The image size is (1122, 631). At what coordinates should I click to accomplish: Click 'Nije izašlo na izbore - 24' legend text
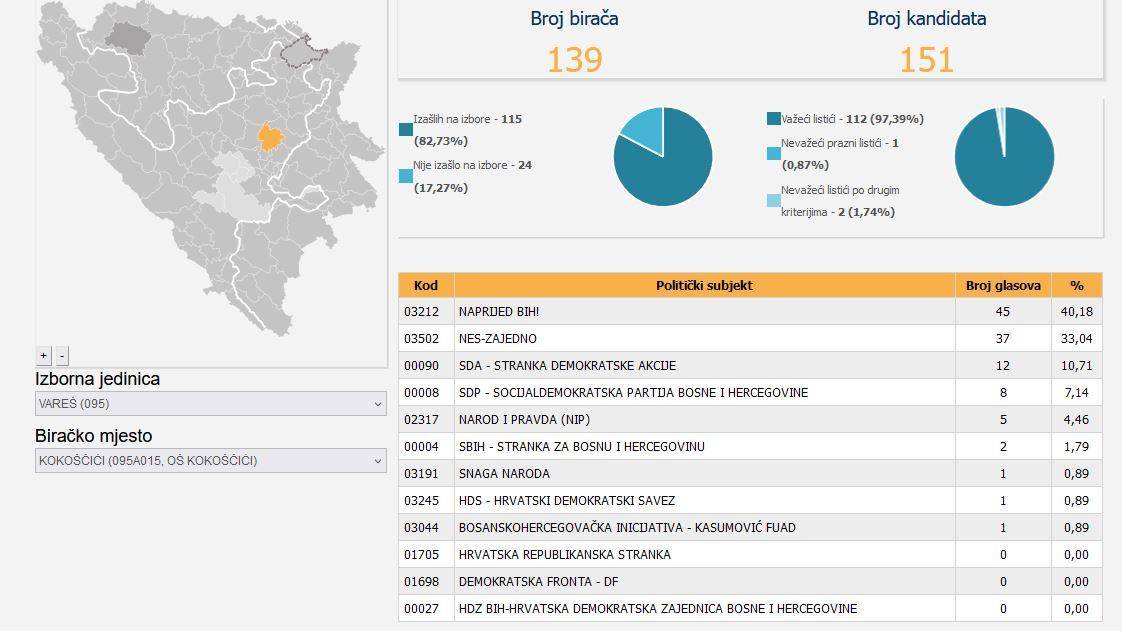click(x=472, y=177)
